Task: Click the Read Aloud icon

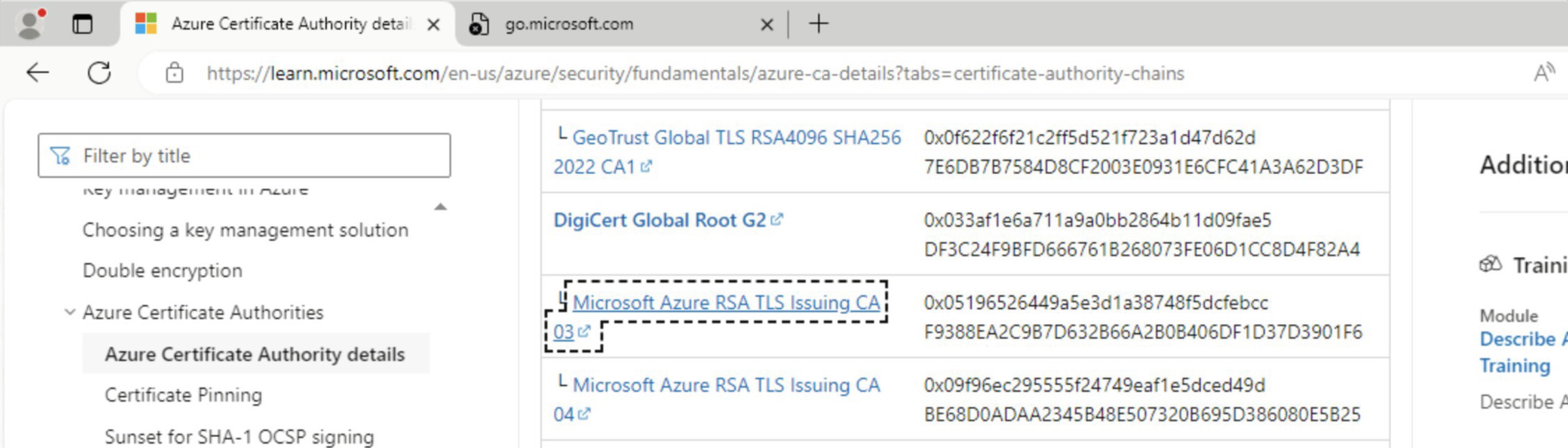Action: [x=1544, y=73]
